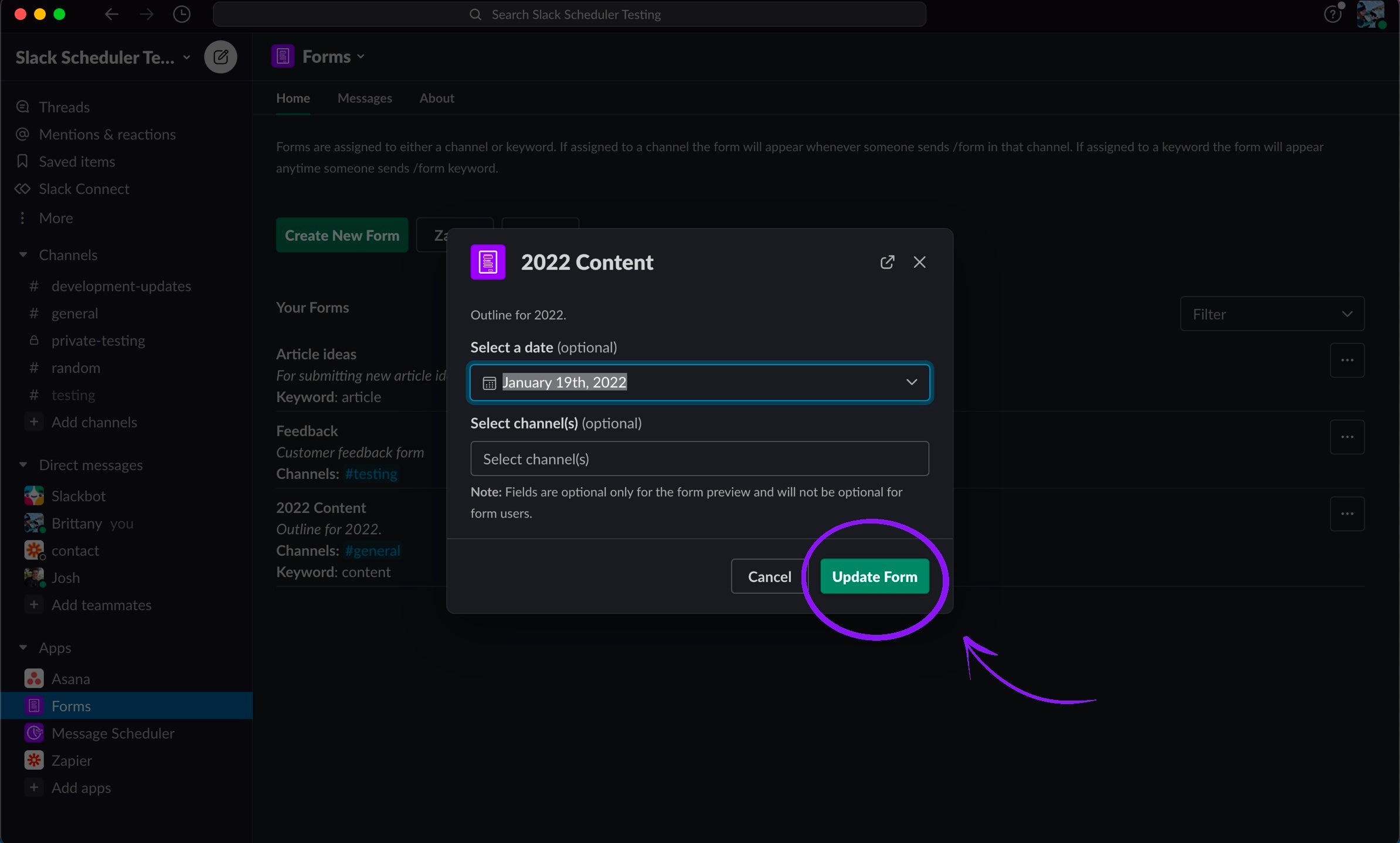The image size is (1400, 843).
Task: Click the Update Form button
Action: [874, 577]
